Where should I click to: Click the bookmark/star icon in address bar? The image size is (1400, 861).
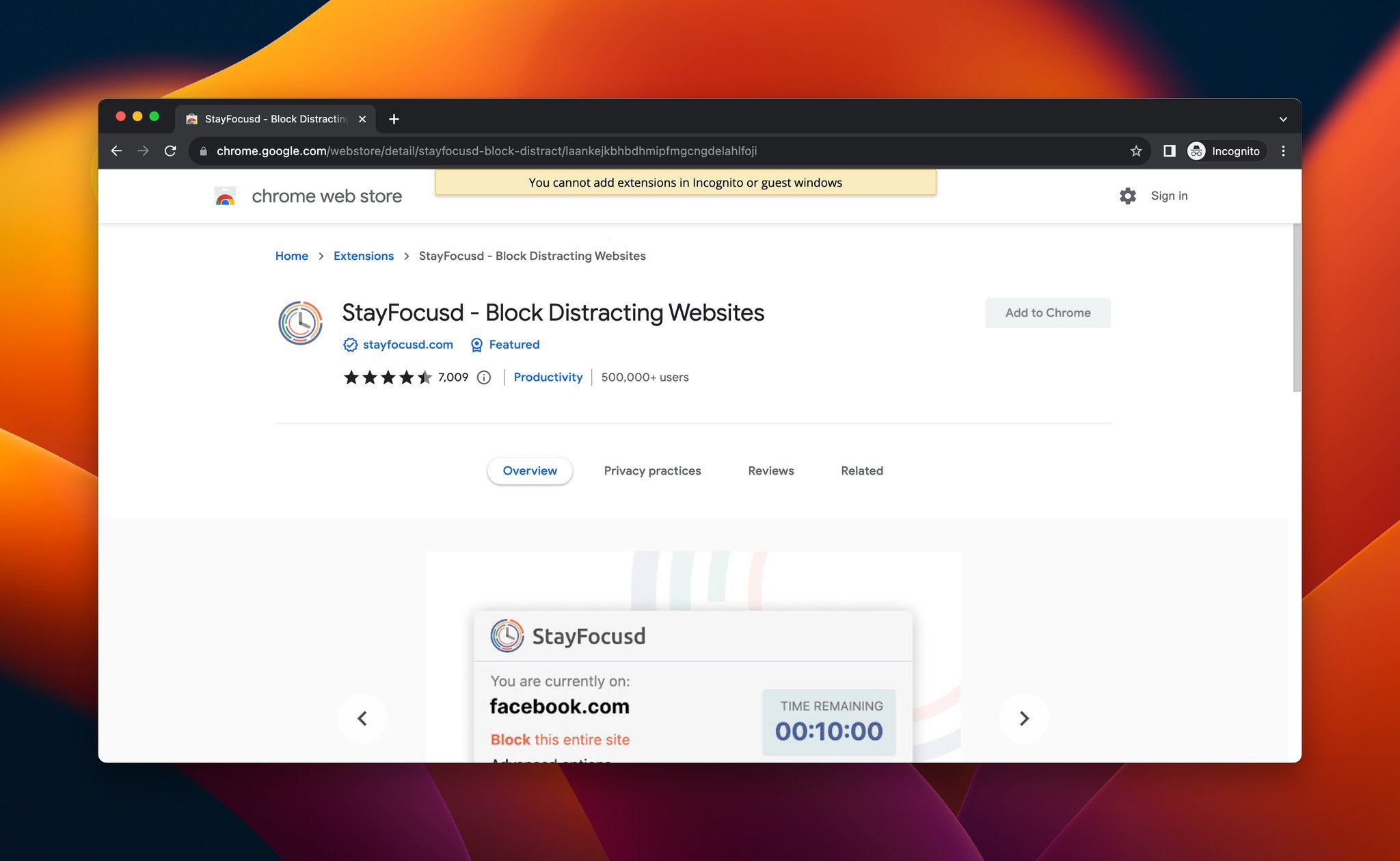pos(1136,150)
